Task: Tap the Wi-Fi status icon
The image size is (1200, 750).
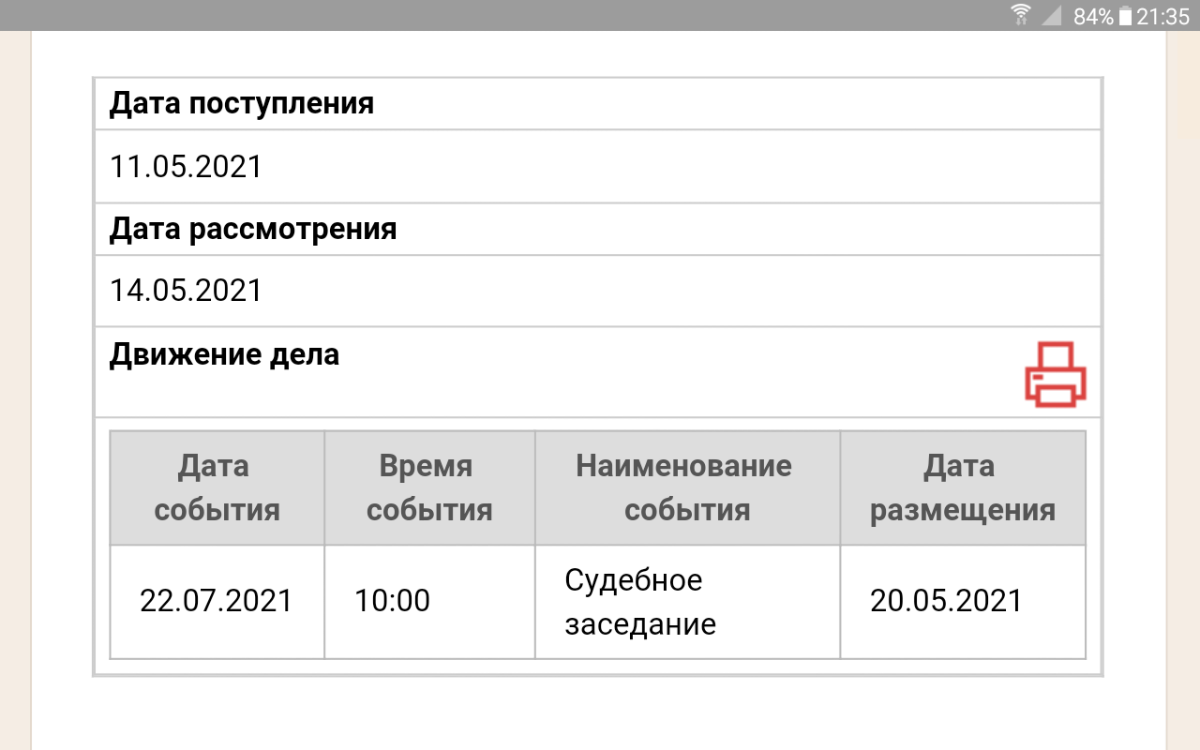Action: click(1021, 15)
